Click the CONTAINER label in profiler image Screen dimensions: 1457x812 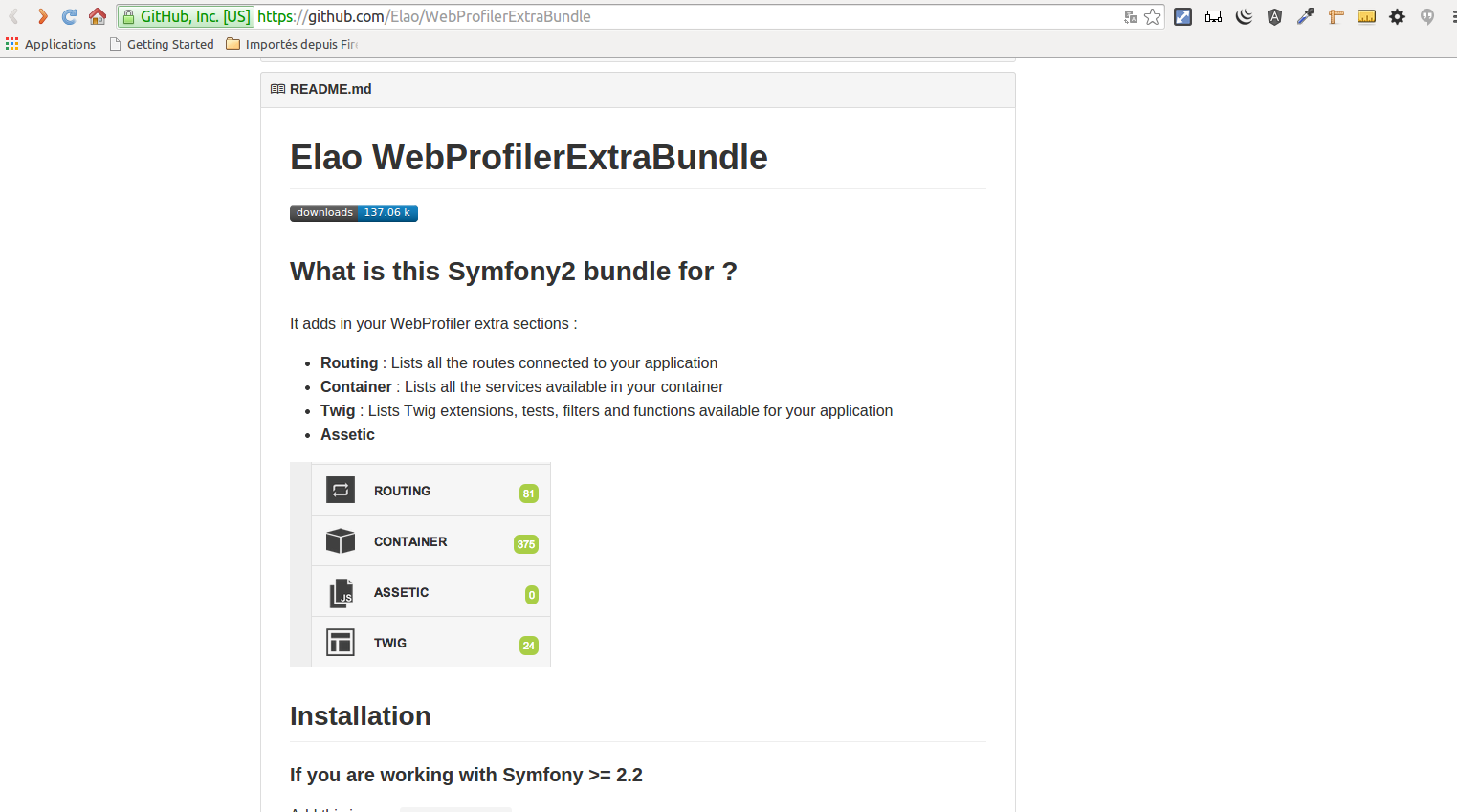[x=410, y=541]
